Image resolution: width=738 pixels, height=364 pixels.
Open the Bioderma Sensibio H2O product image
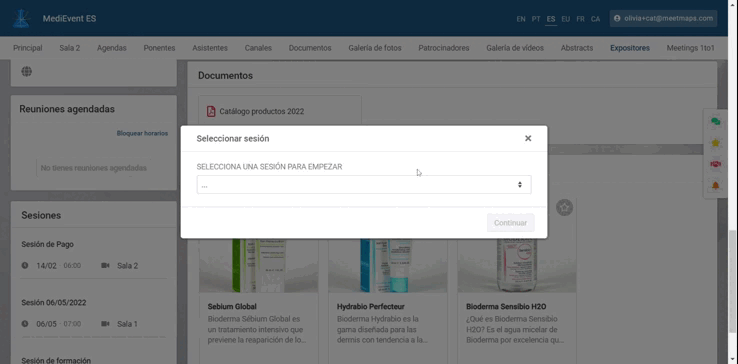517,265
